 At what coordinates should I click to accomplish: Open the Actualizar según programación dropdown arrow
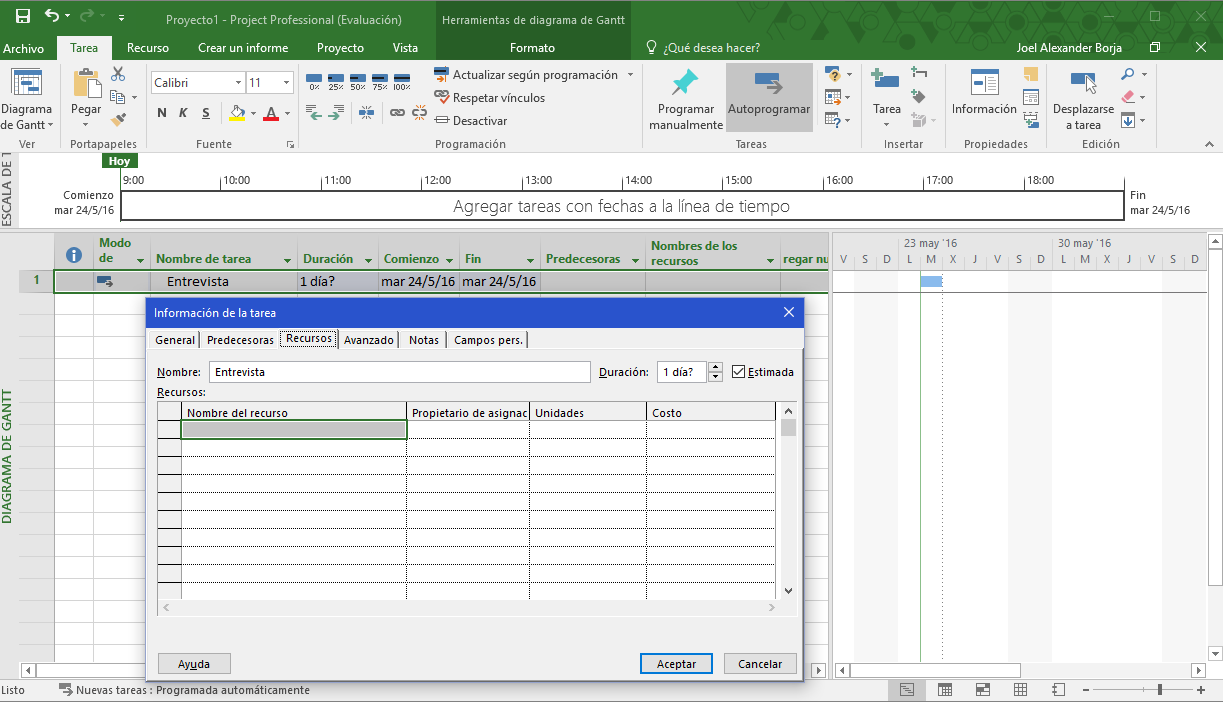point(630,75)
